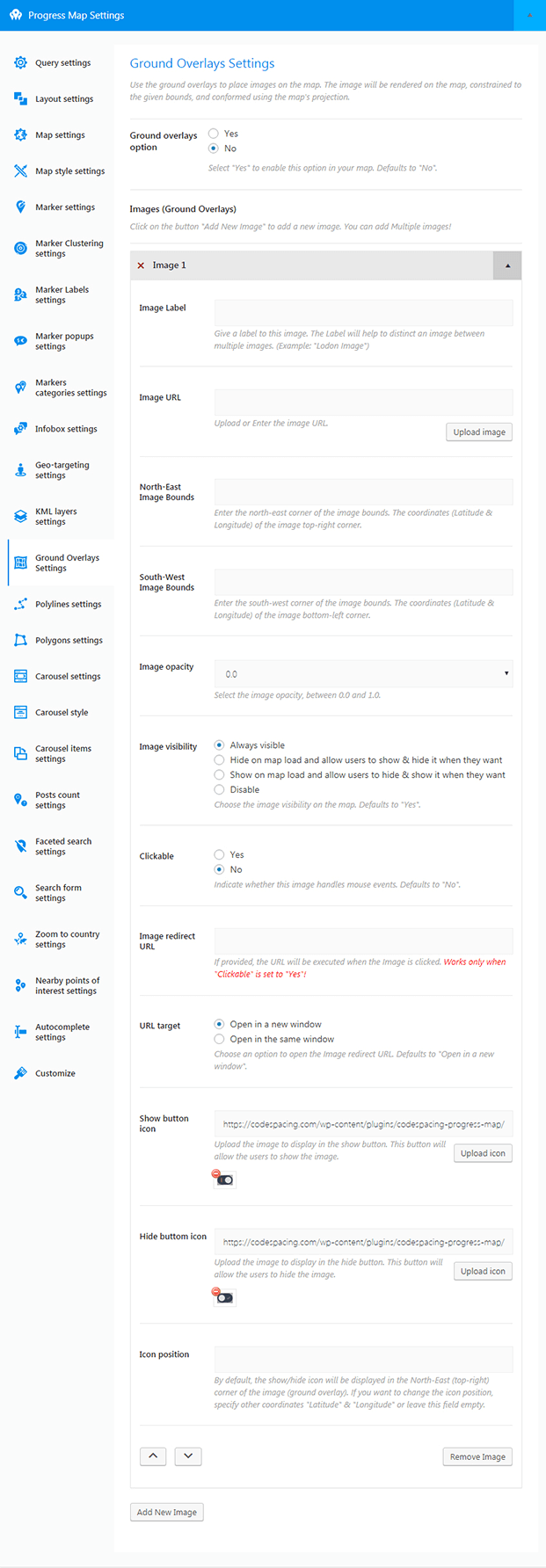This screenshot has height=1568, width=546.
Task: Click Upload icon for Hide button icon
Action: tap(483, 1271)
